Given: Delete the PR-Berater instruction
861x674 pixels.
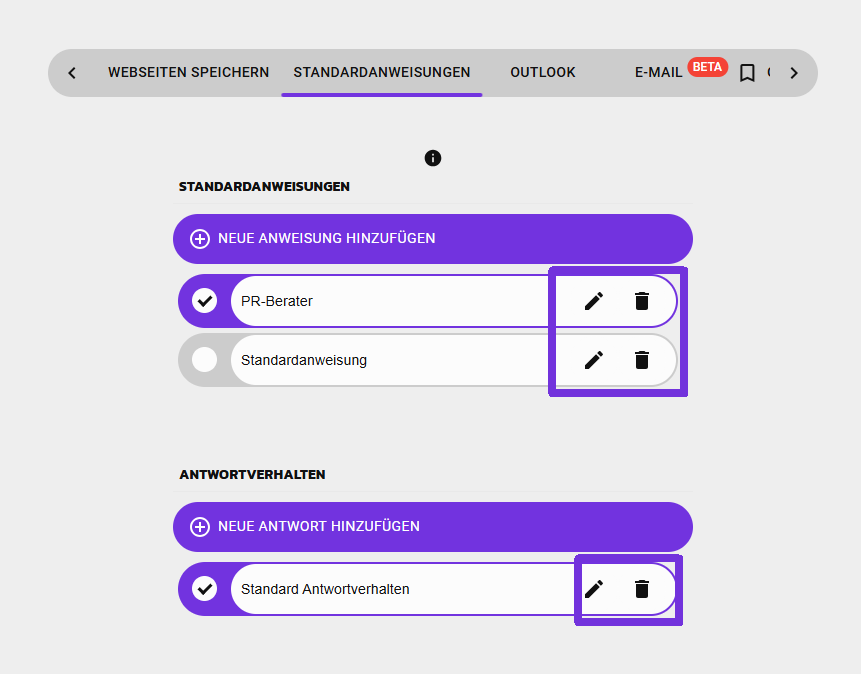Looking at the screenshot, I should coord(642,301).
